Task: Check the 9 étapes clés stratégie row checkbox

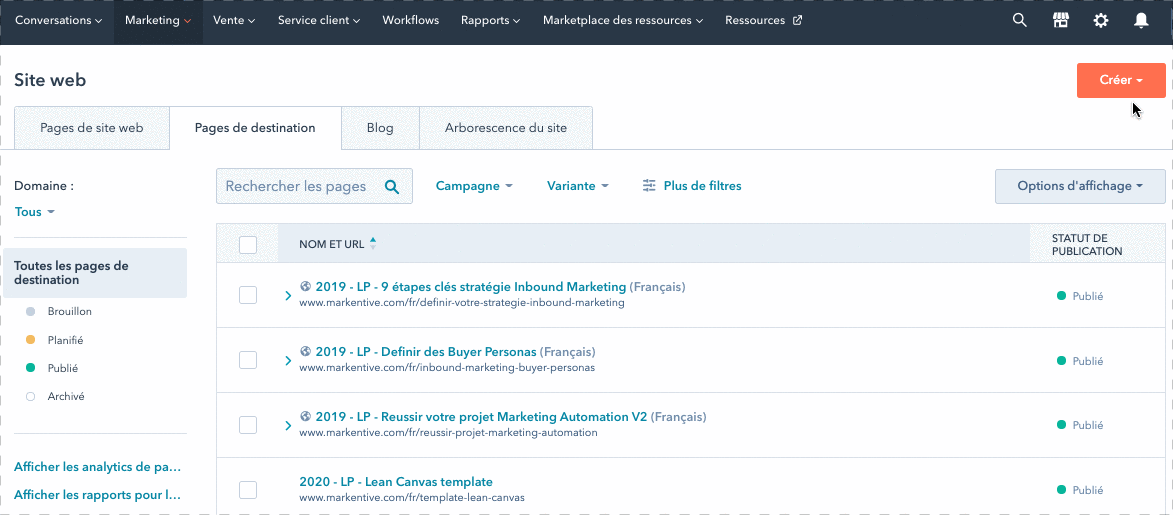Action: 248,295
